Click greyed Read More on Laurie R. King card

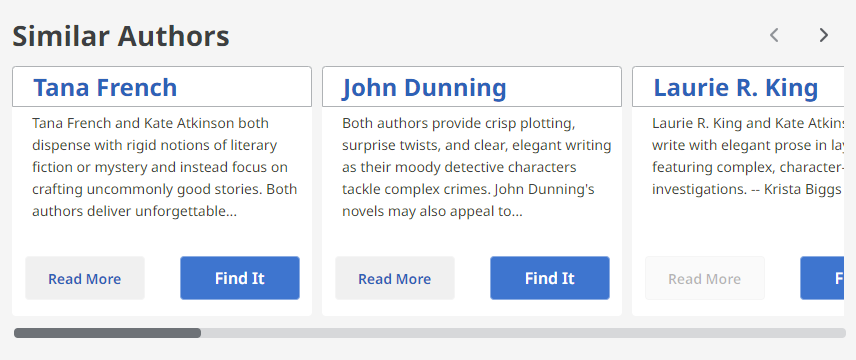point(705,278)
